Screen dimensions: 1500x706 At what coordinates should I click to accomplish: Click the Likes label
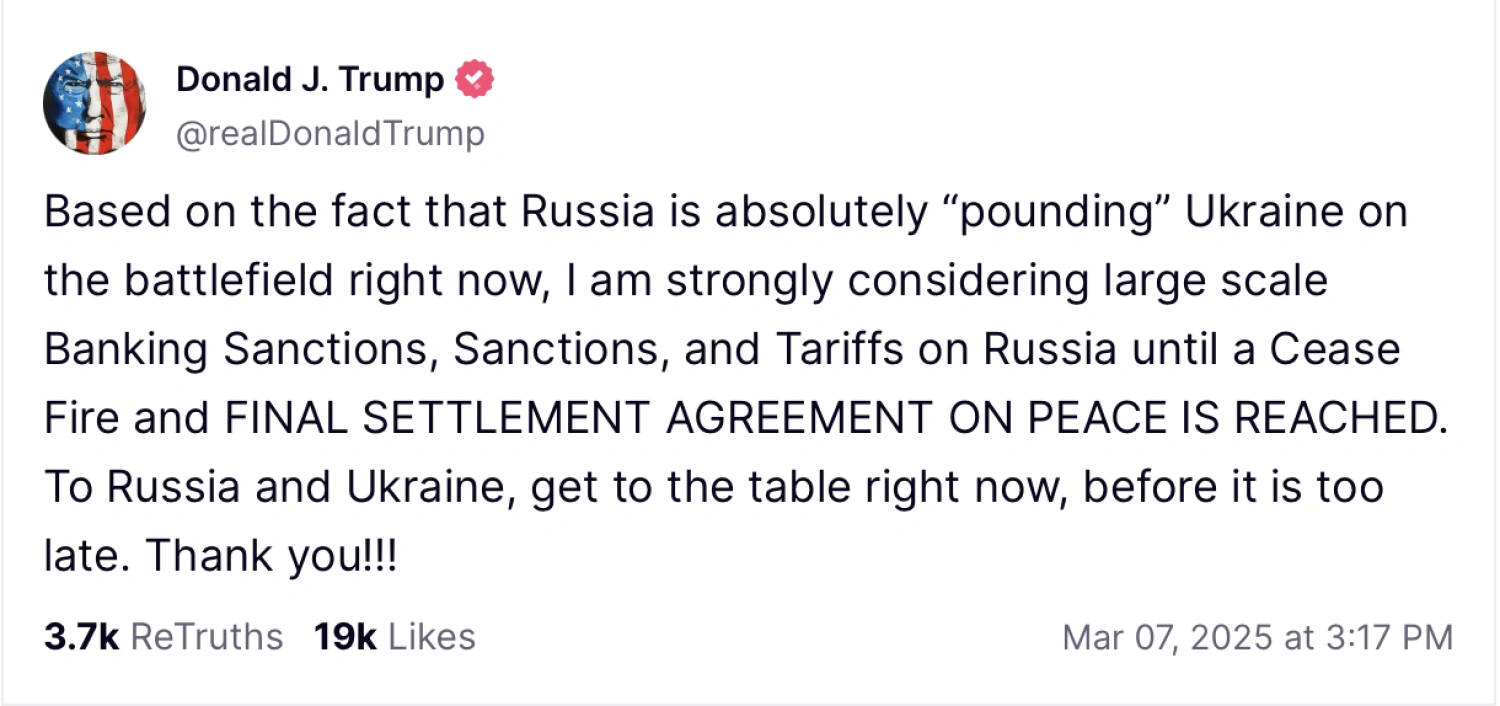click(x=431, y=636)
